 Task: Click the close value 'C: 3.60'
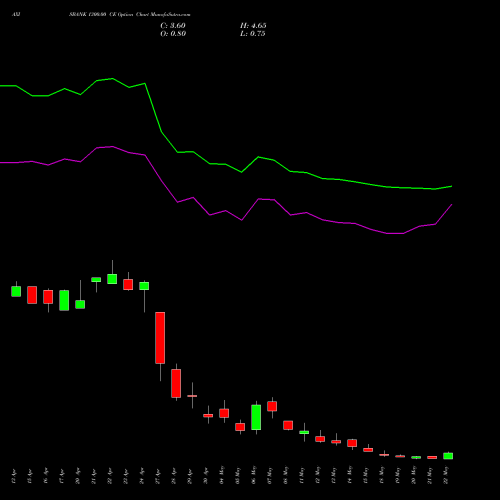[173, 26]
